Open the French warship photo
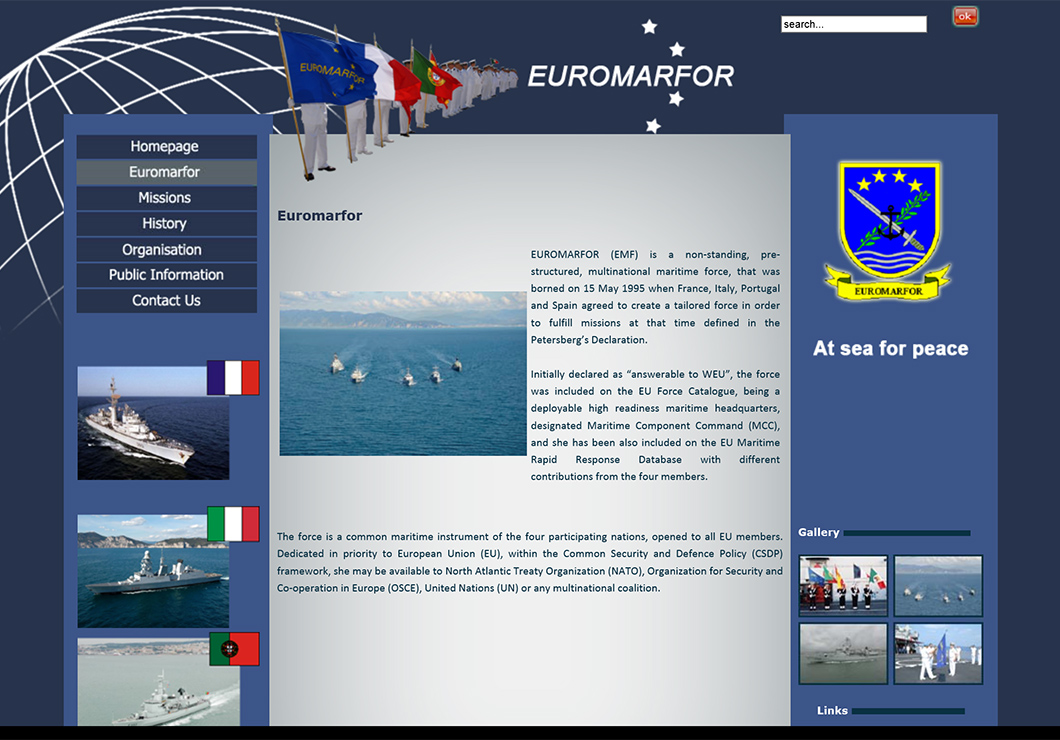This screenshot has height=740, width=1060. [x=153, y=423]
